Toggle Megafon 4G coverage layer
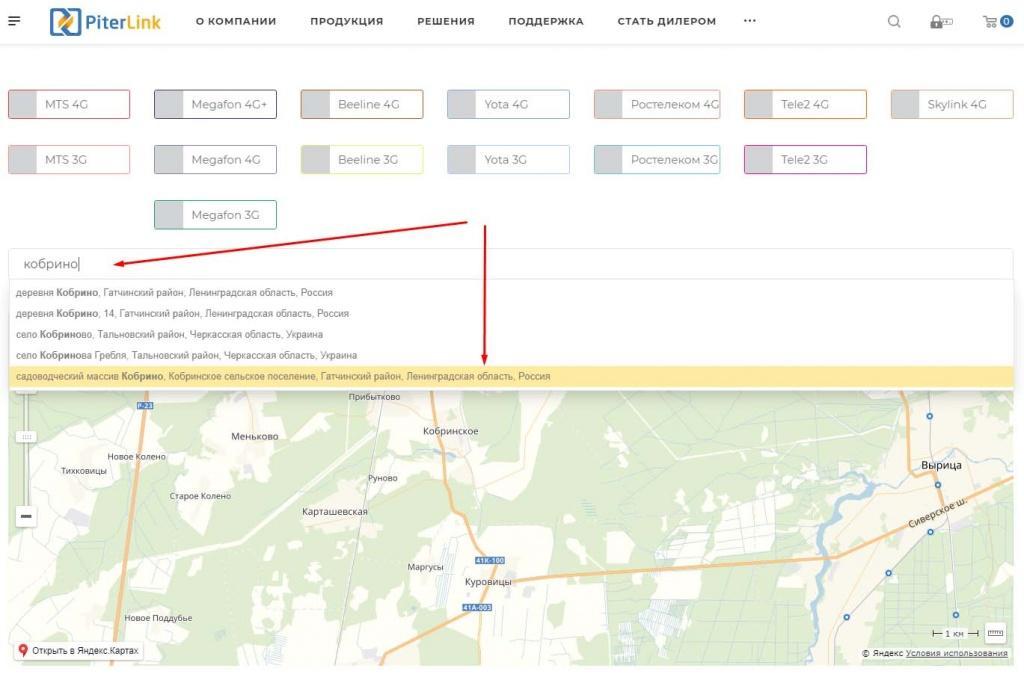The width and height of the screenshot is (1024, 674). [x=216, y=159]
